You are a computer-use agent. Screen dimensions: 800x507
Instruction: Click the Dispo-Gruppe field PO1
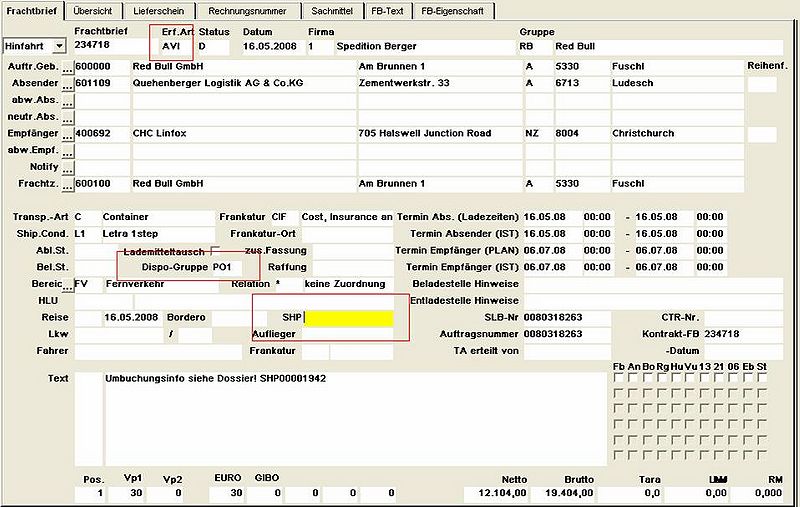pyautogui.click(x=227, y=267)
